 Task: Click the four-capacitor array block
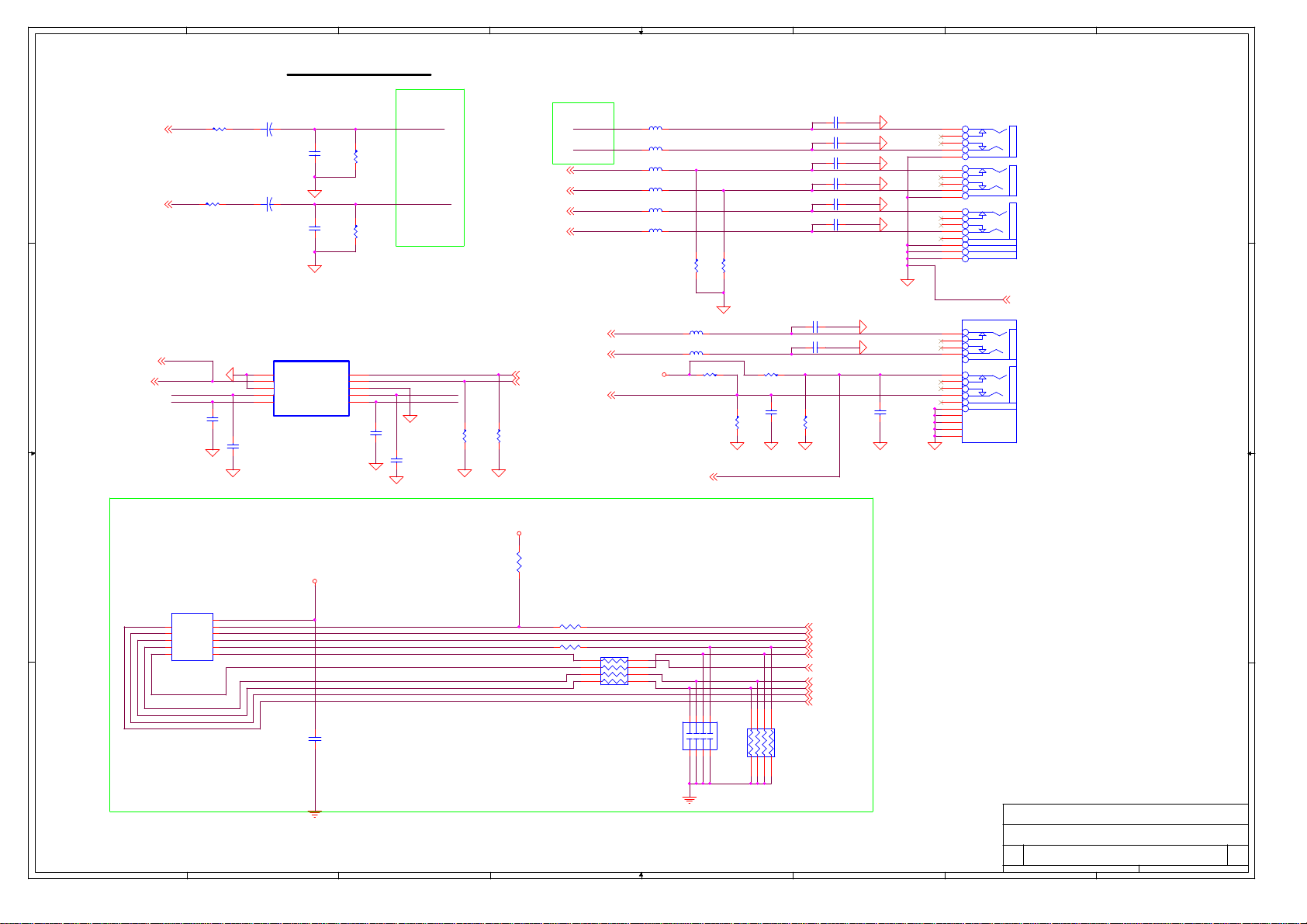click(700, 736)
